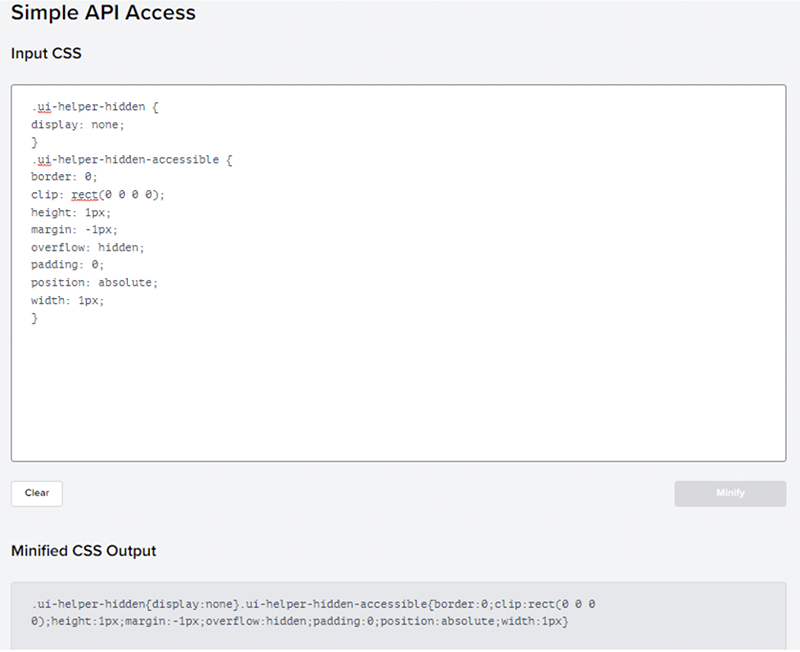Click the "border: 0;" line
Screen dimensions: 800x652
[64, 177]
